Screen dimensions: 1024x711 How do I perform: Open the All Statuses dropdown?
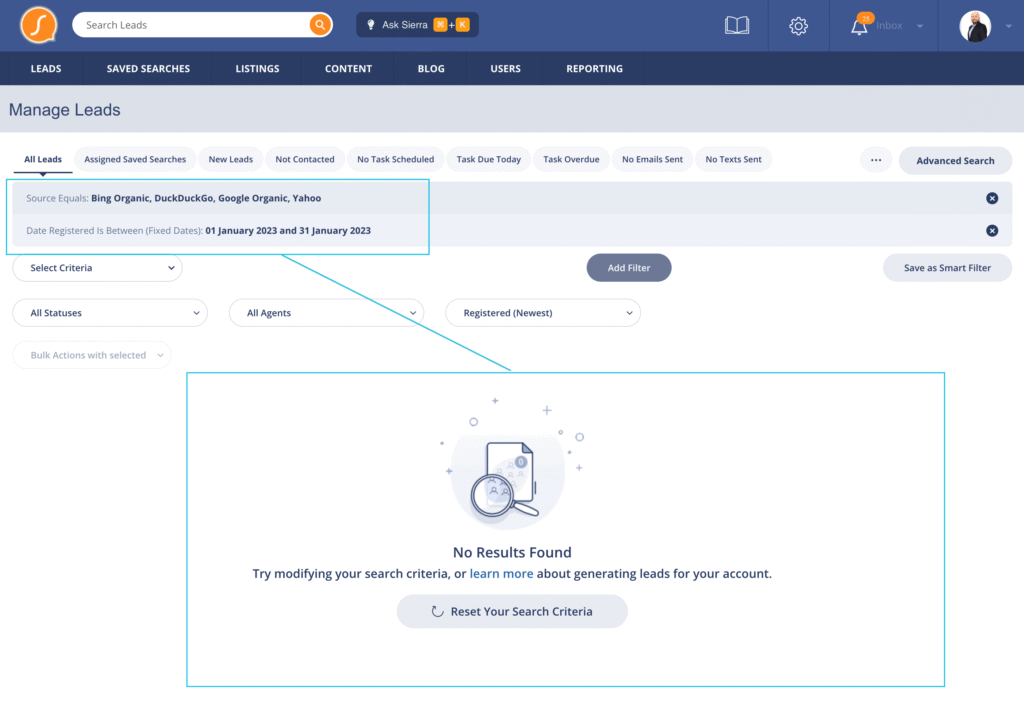click(110, 313)
